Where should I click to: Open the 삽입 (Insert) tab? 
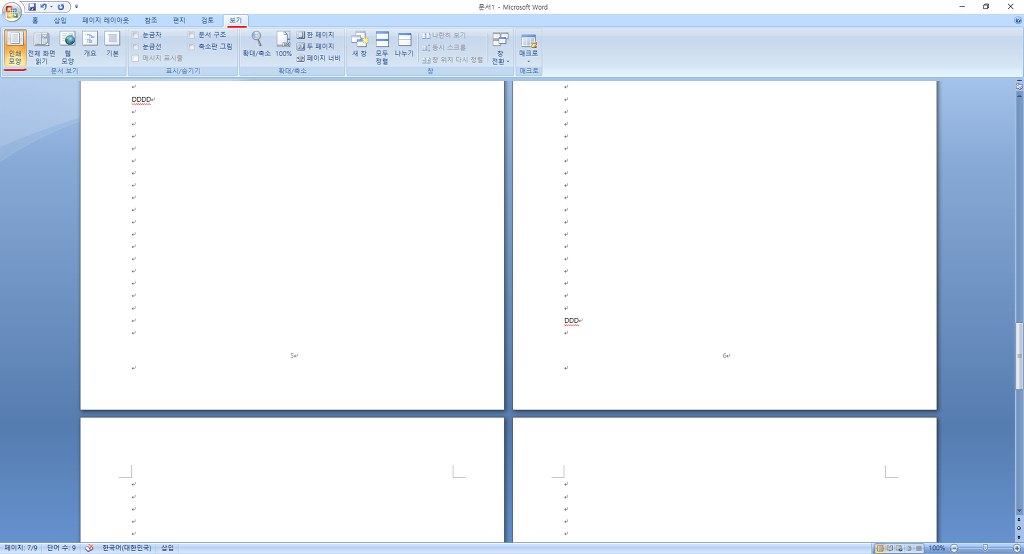pyautogui.click(x=61, y=21)
